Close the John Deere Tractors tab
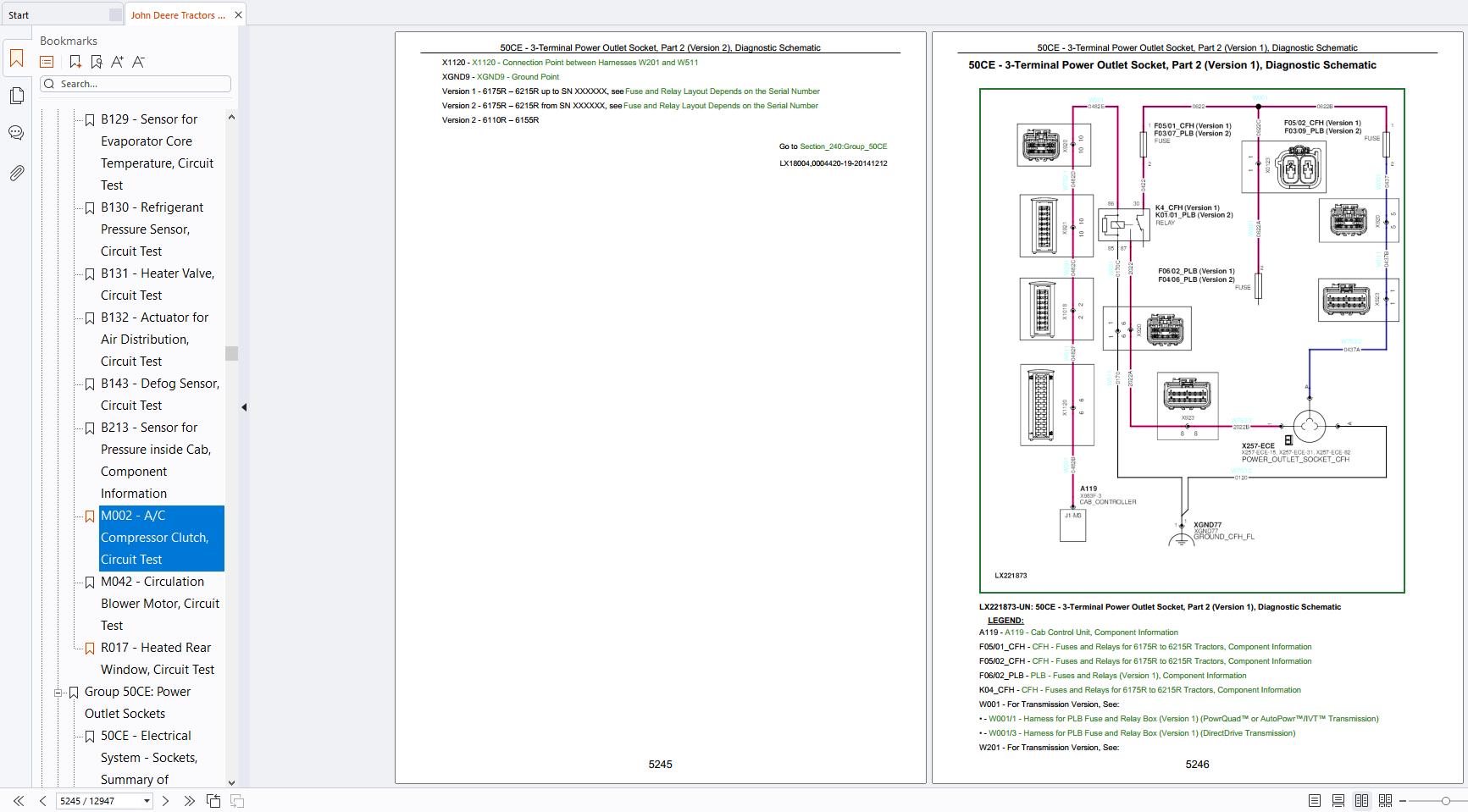 (238, 15)
